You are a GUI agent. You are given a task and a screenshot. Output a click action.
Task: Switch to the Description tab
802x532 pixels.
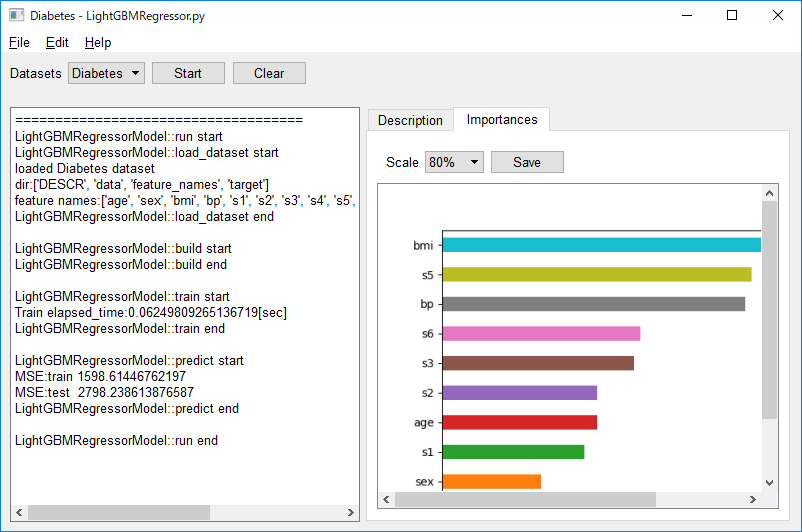410,120
